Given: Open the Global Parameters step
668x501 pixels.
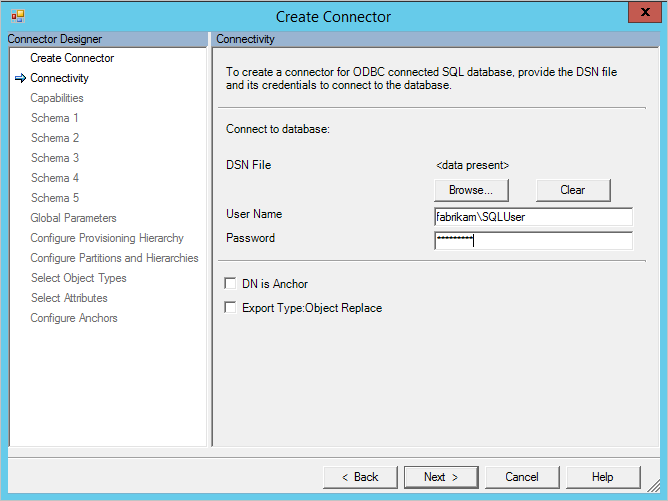Looking at the screenshot, I should pos(73,218).
